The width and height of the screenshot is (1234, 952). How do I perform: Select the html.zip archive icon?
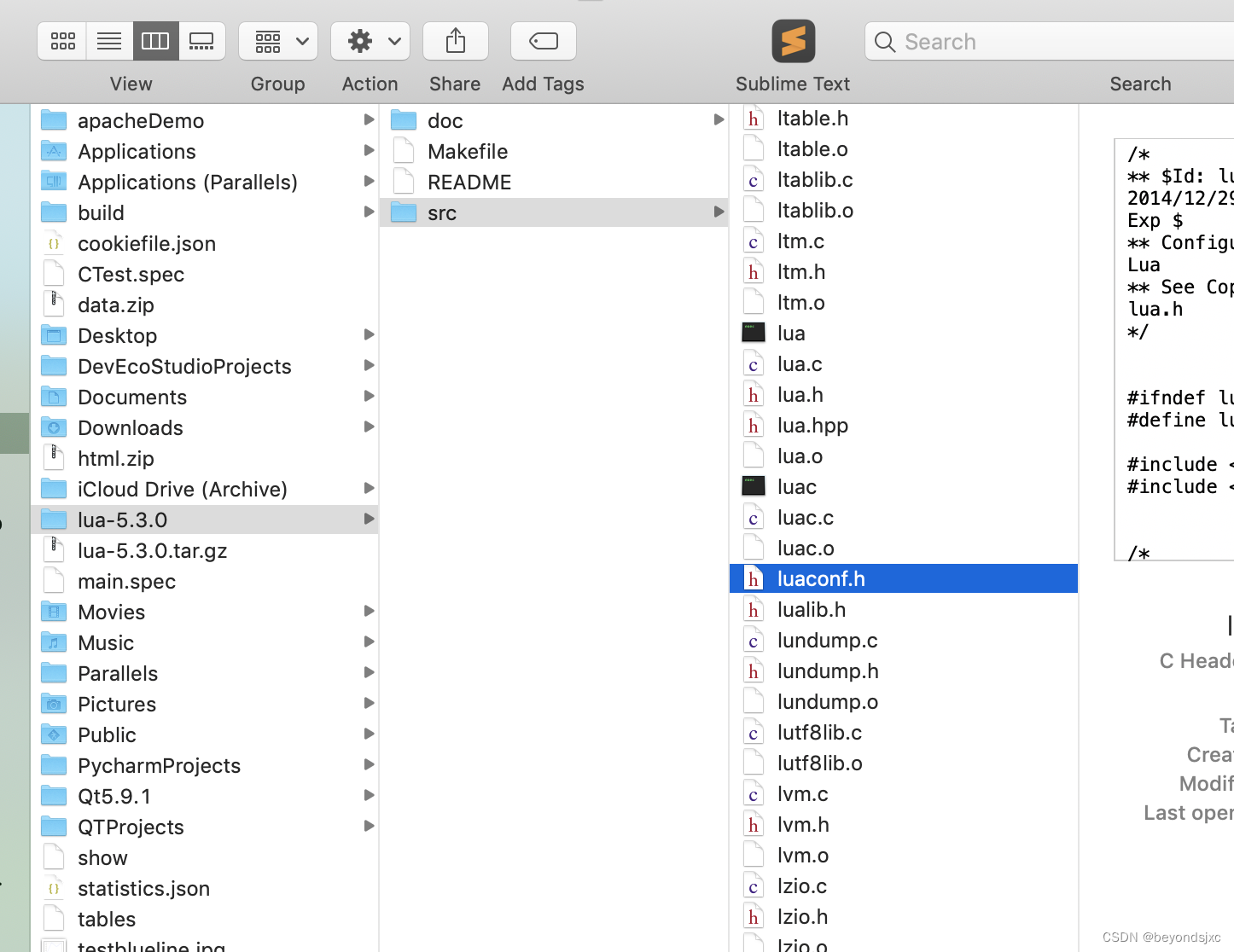54,458
